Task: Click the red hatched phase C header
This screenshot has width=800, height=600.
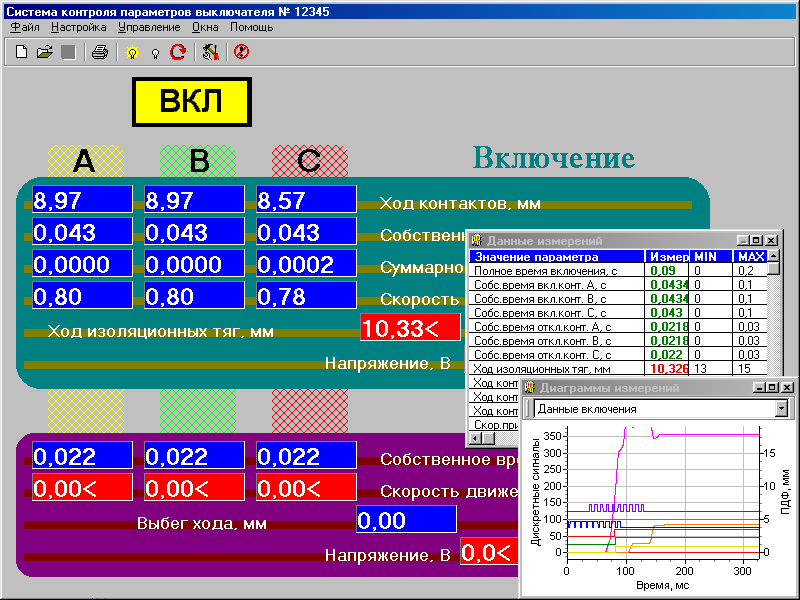Action: [310, 161]
